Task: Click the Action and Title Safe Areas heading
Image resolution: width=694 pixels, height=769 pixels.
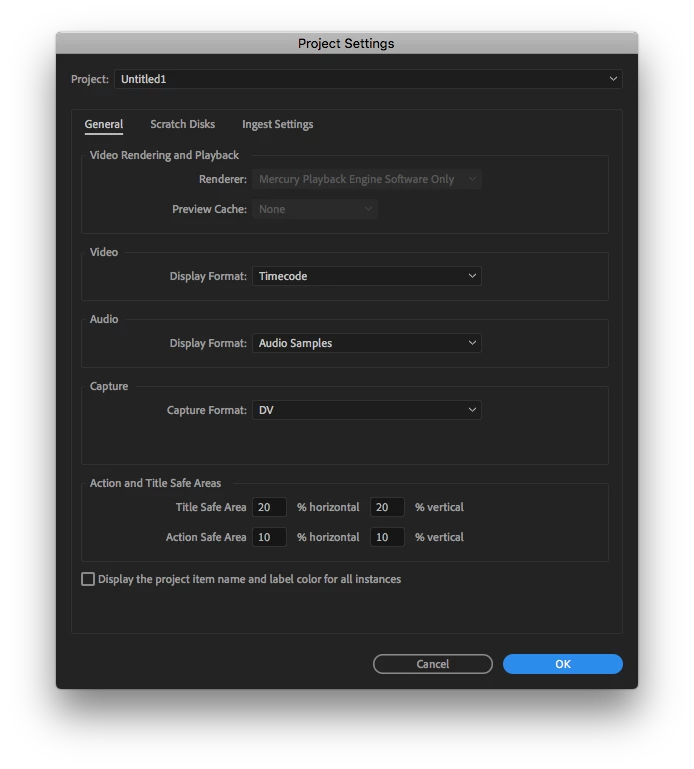Action: 155,483
